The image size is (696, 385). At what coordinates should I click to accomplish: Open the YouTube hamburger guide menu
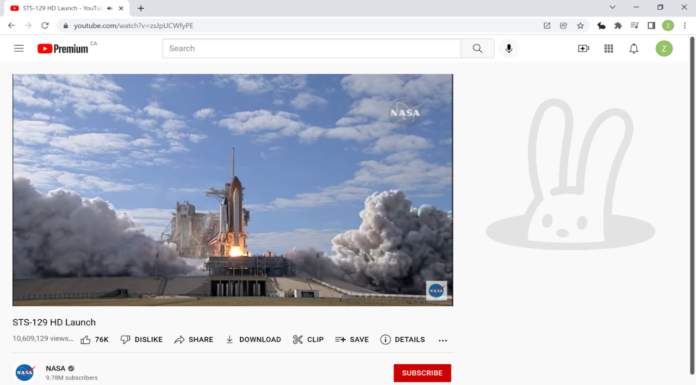click(19, 48)
